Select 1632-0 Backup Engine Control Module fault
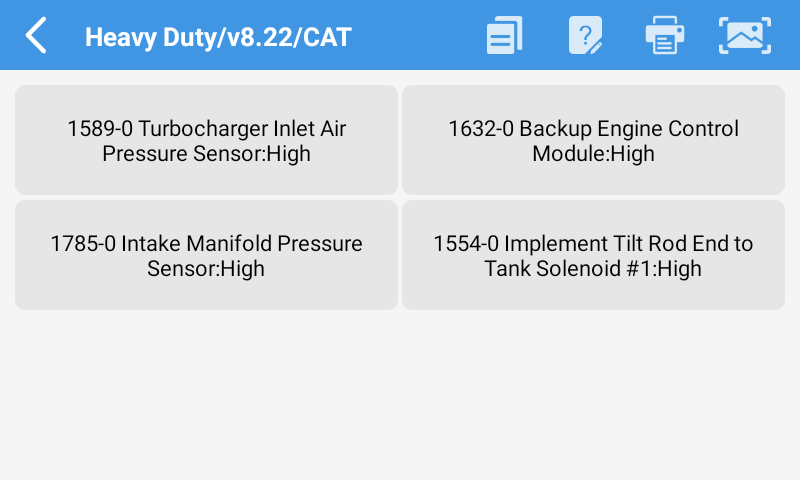 (593, 140)
